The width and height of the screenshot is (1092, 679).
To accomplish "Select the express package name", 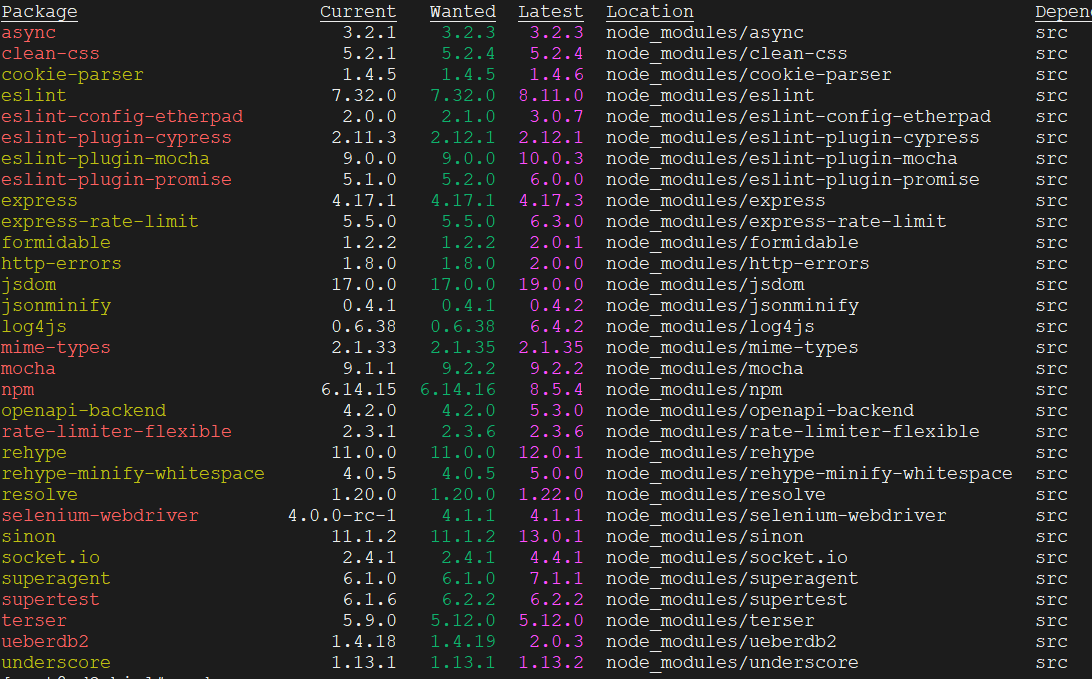I will tap(39, 200).
